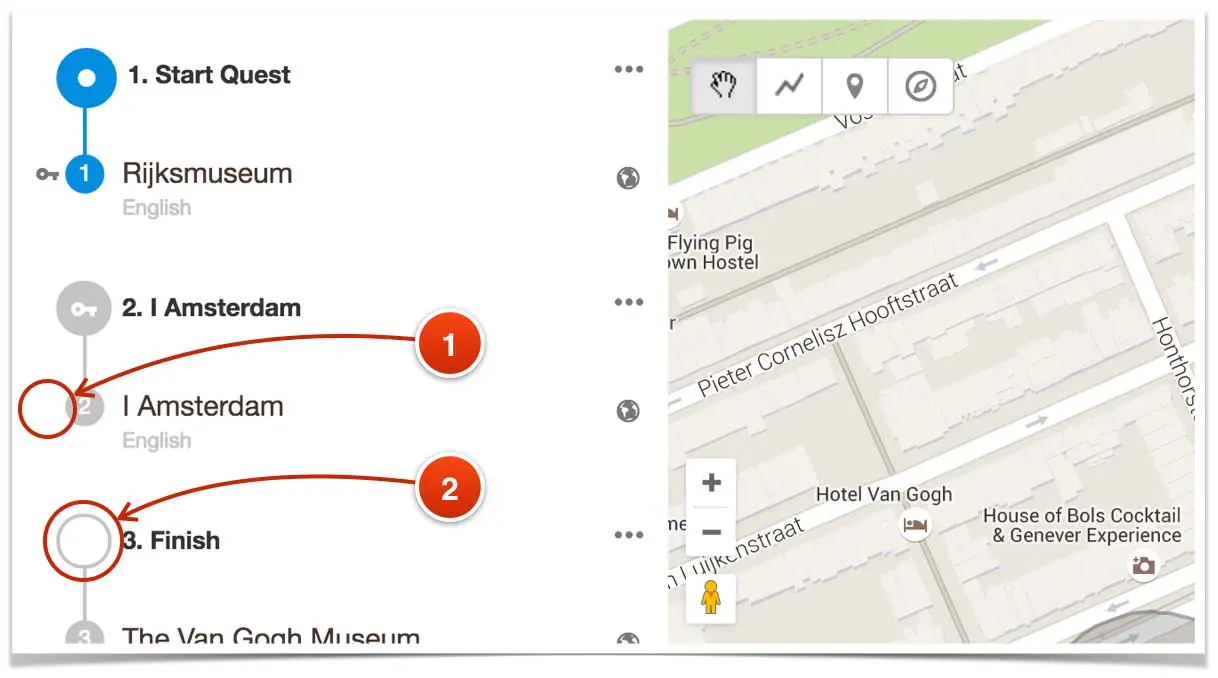Click the House of Bols camera marker
Screen dimensions: 1218x678
1144,566
